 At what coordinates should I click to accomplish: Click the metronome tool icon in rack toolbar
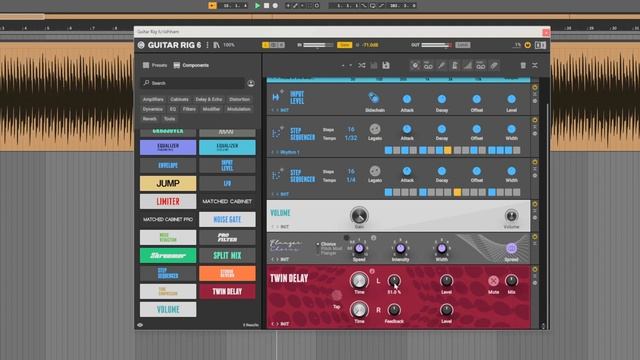455,65
